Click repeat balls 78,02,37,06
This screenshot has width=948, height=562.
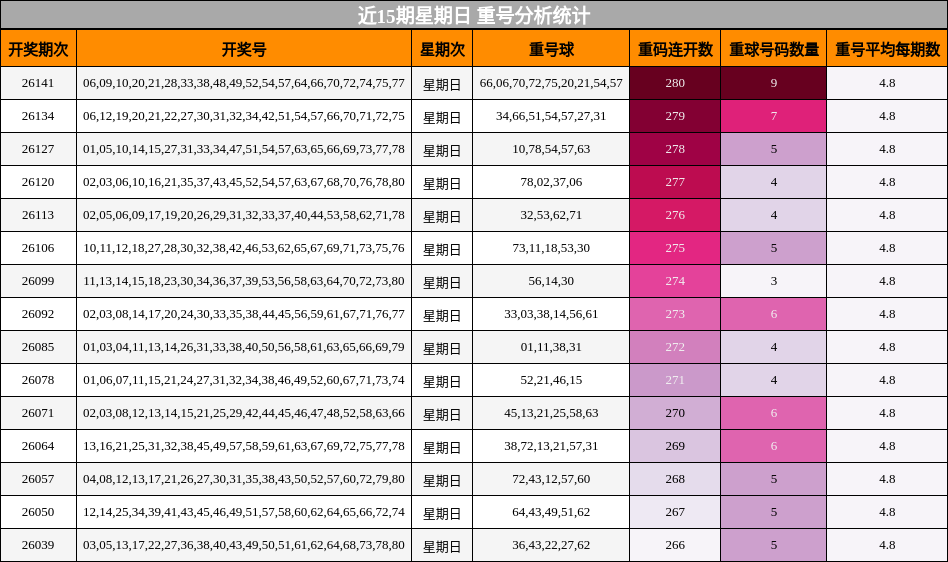pos(551,182)
